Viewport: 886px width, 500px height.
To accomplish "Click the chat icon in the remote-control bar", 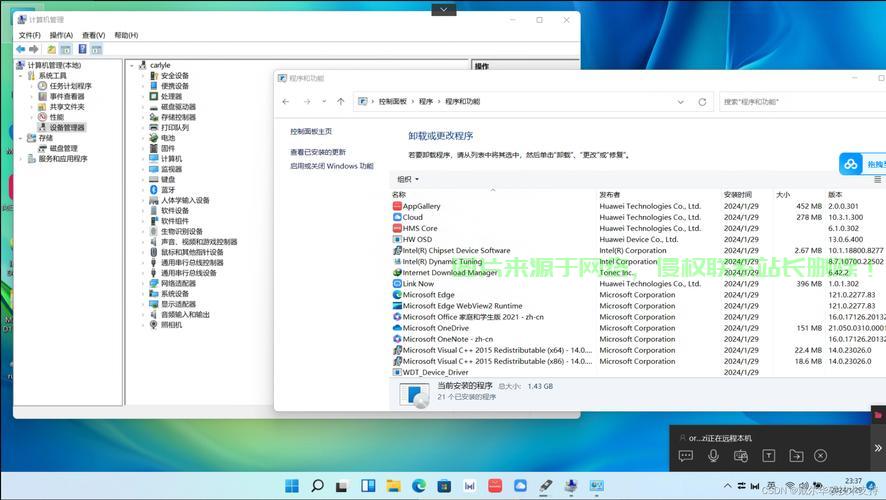I will pyautogui.click(x=686, y=456).
